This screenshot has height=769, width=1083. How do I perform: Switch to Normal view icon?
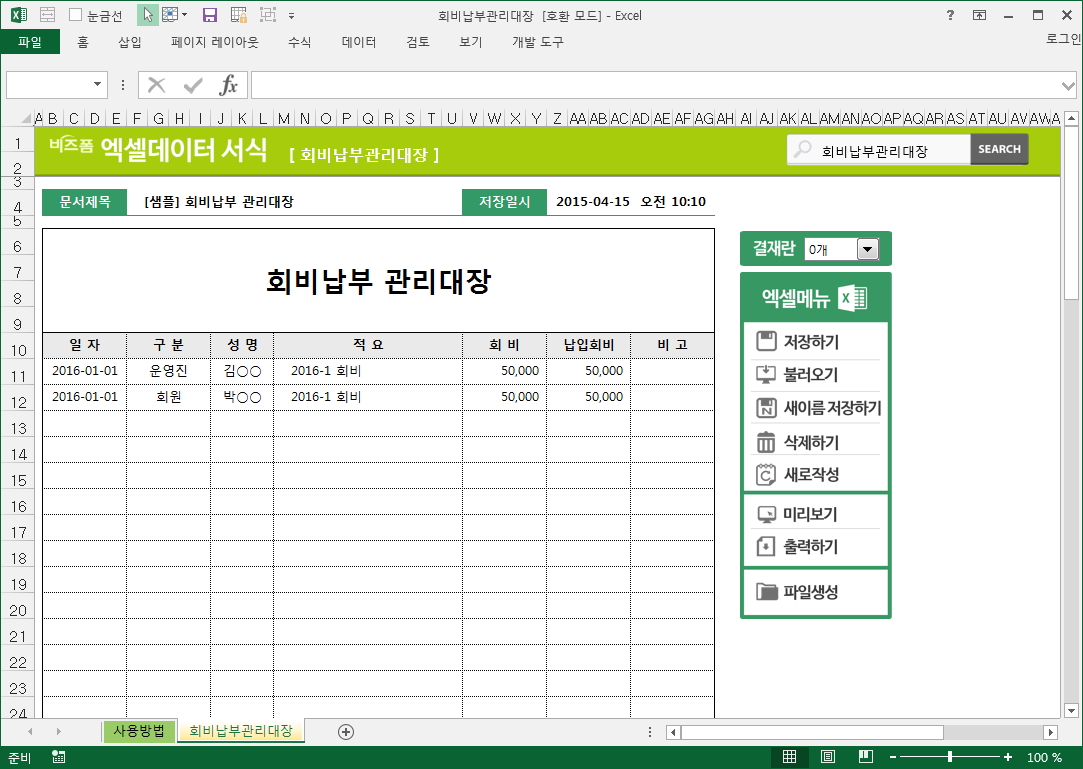[x=789, y=757]
